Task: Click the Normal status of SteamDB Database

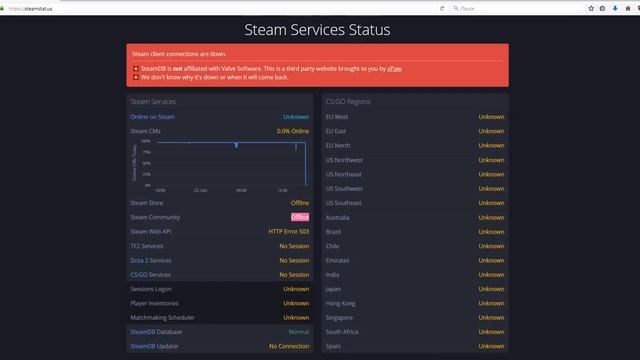Action: click(299, 332)
